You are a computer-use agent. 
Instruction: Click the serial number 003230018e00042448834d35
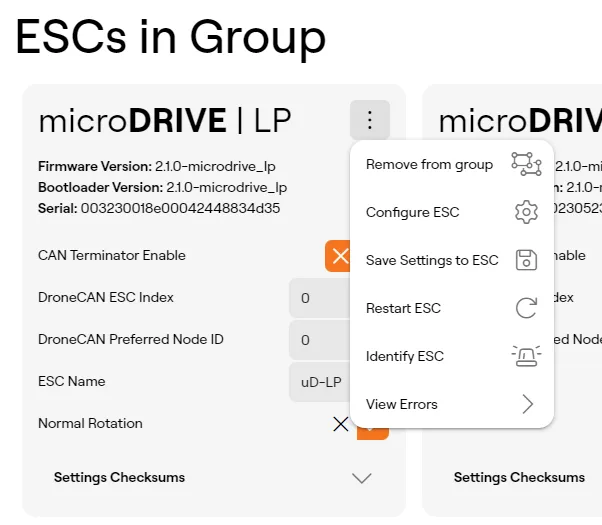(180, 208)
